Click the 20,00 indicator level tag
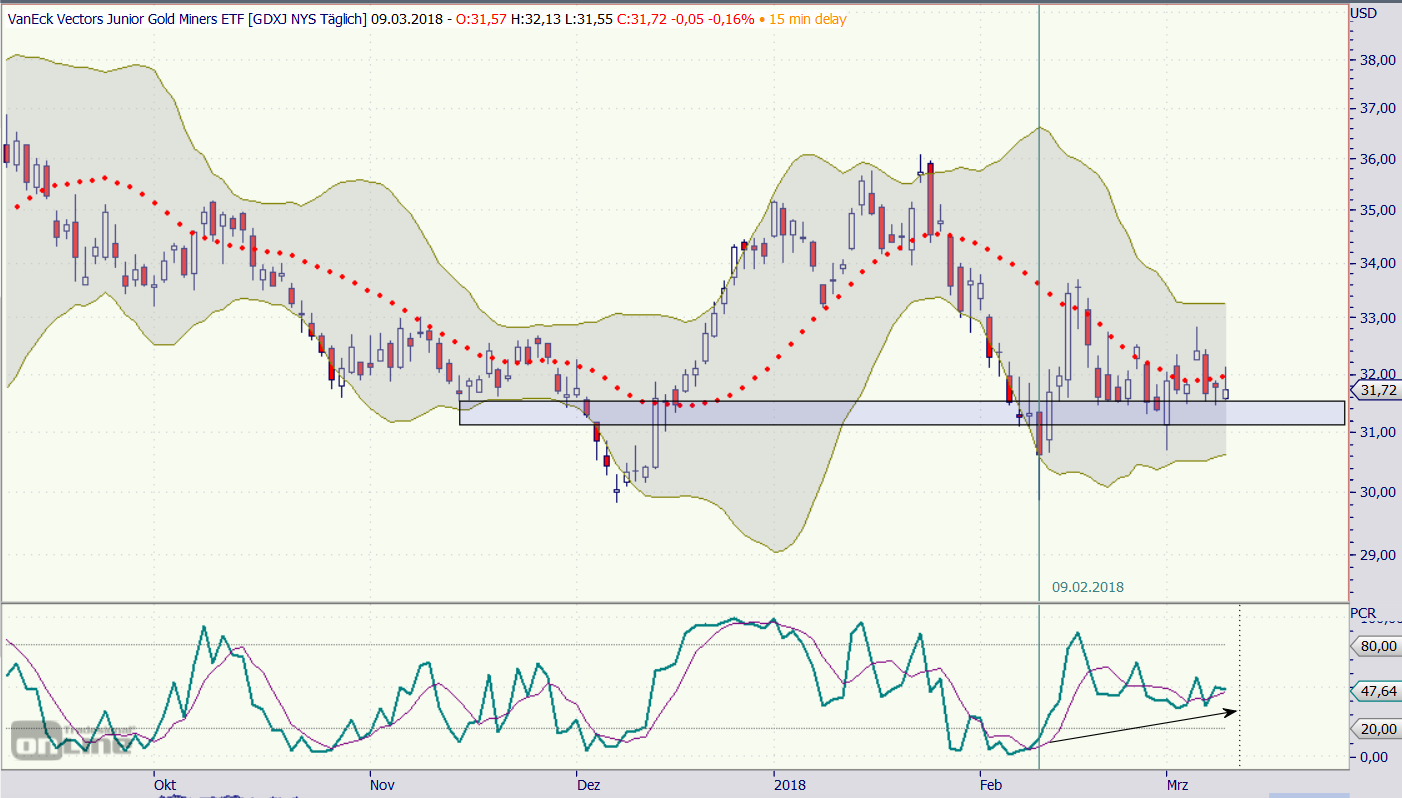The height and width of the screenshot is (798, 1402). tap(1375, 729)
